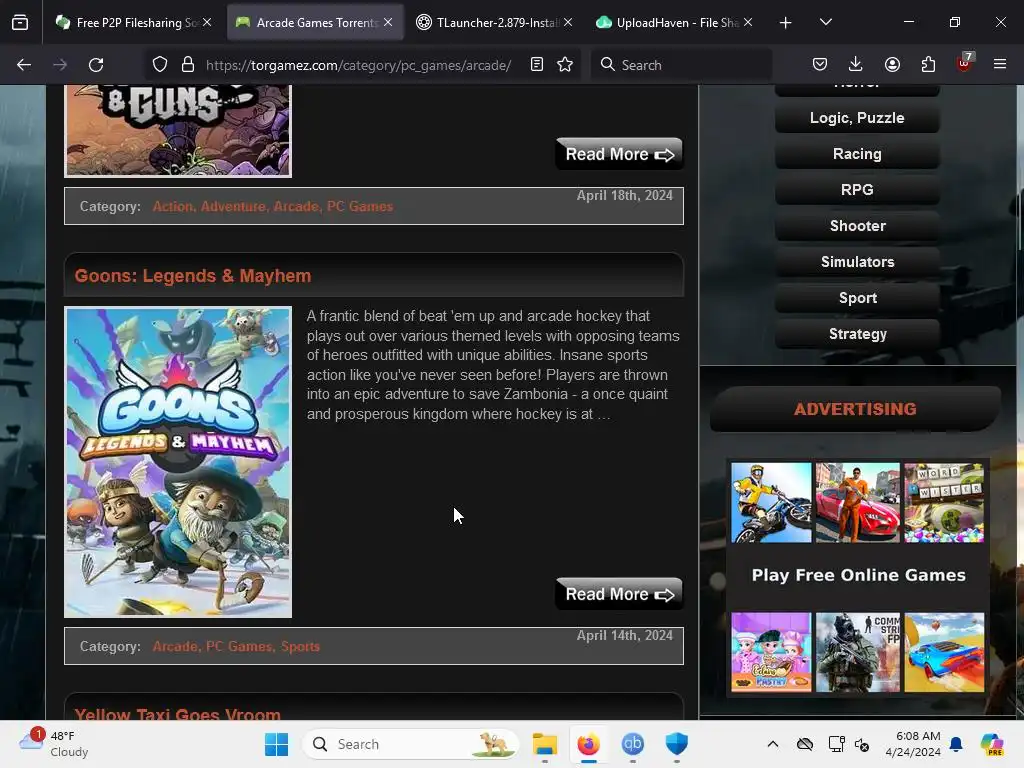Open the Downloads arrow icon
The height and width of the screenshot is (768, 1024).
point(856,65)
